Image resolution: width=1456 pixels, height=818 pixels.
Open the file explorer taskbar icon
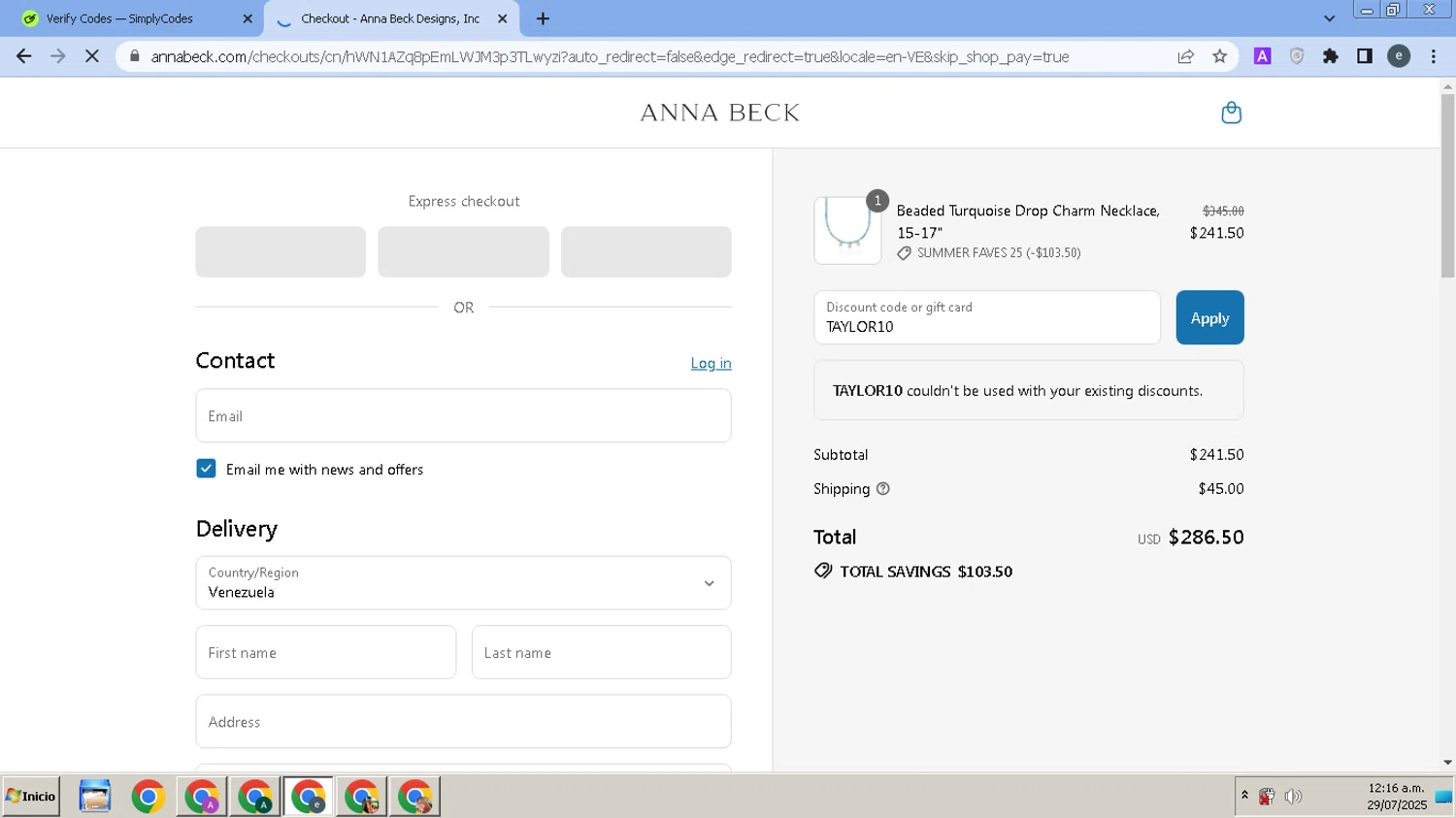tap(95, 797)
